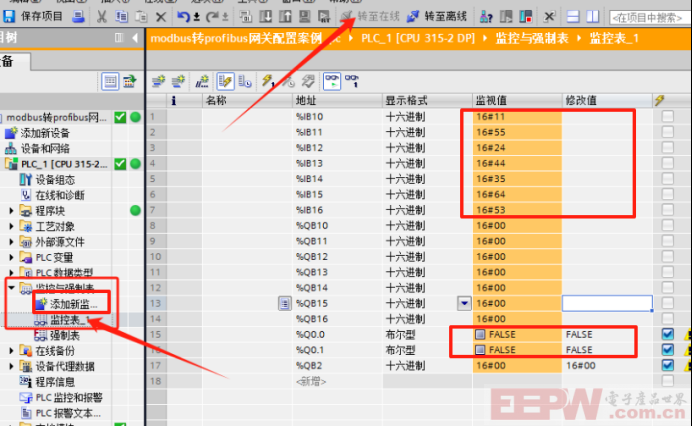Click the monitor all glasses icon
This screenshot has width=692, height=426.
332,81
